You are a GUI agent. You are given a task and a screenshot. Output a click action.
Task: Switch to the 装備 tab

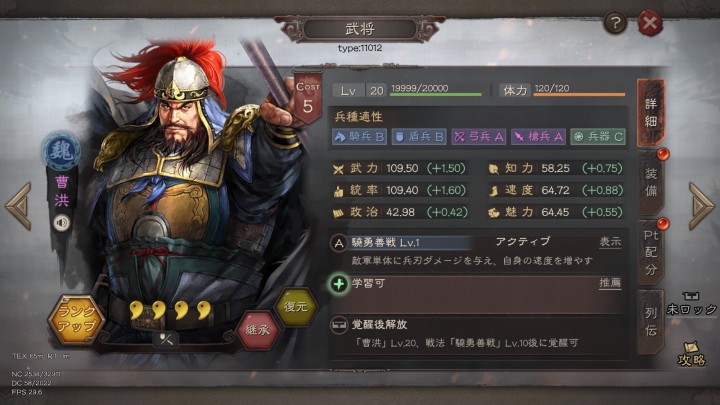pyautogui.click(x=651, y=182)
